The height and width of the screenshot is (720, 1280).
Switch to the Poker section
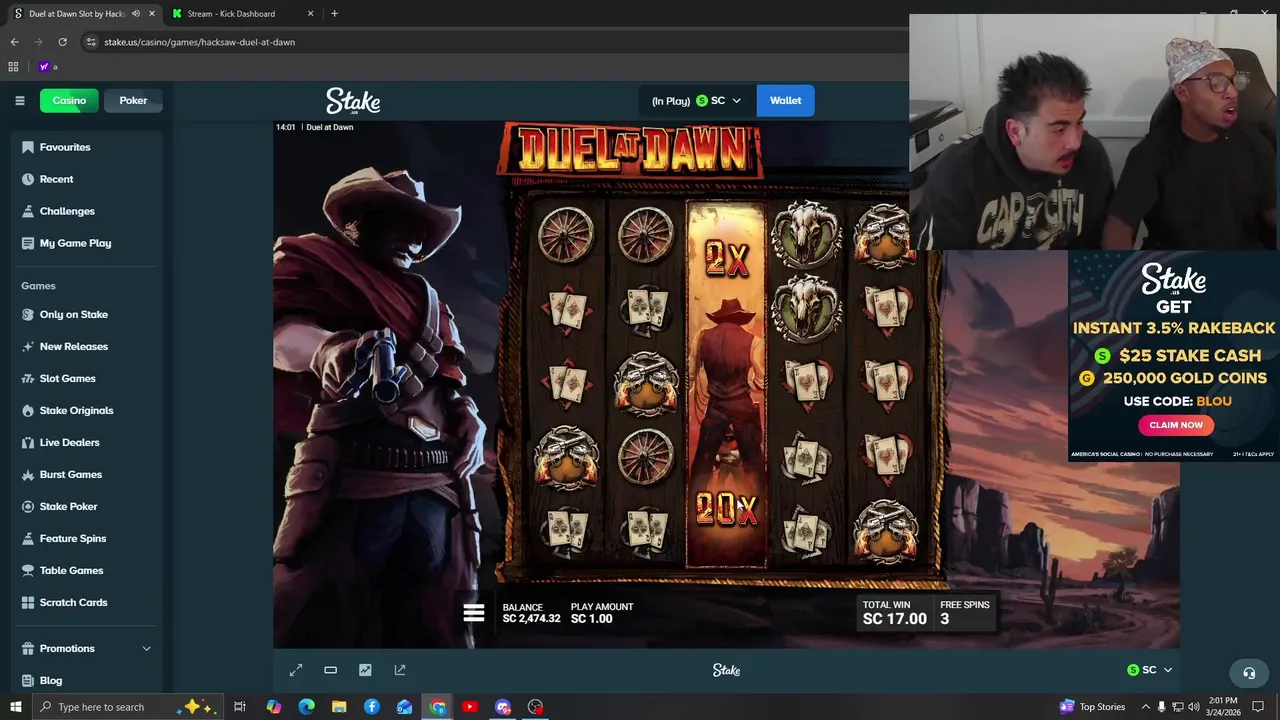[x=133, y=100]
